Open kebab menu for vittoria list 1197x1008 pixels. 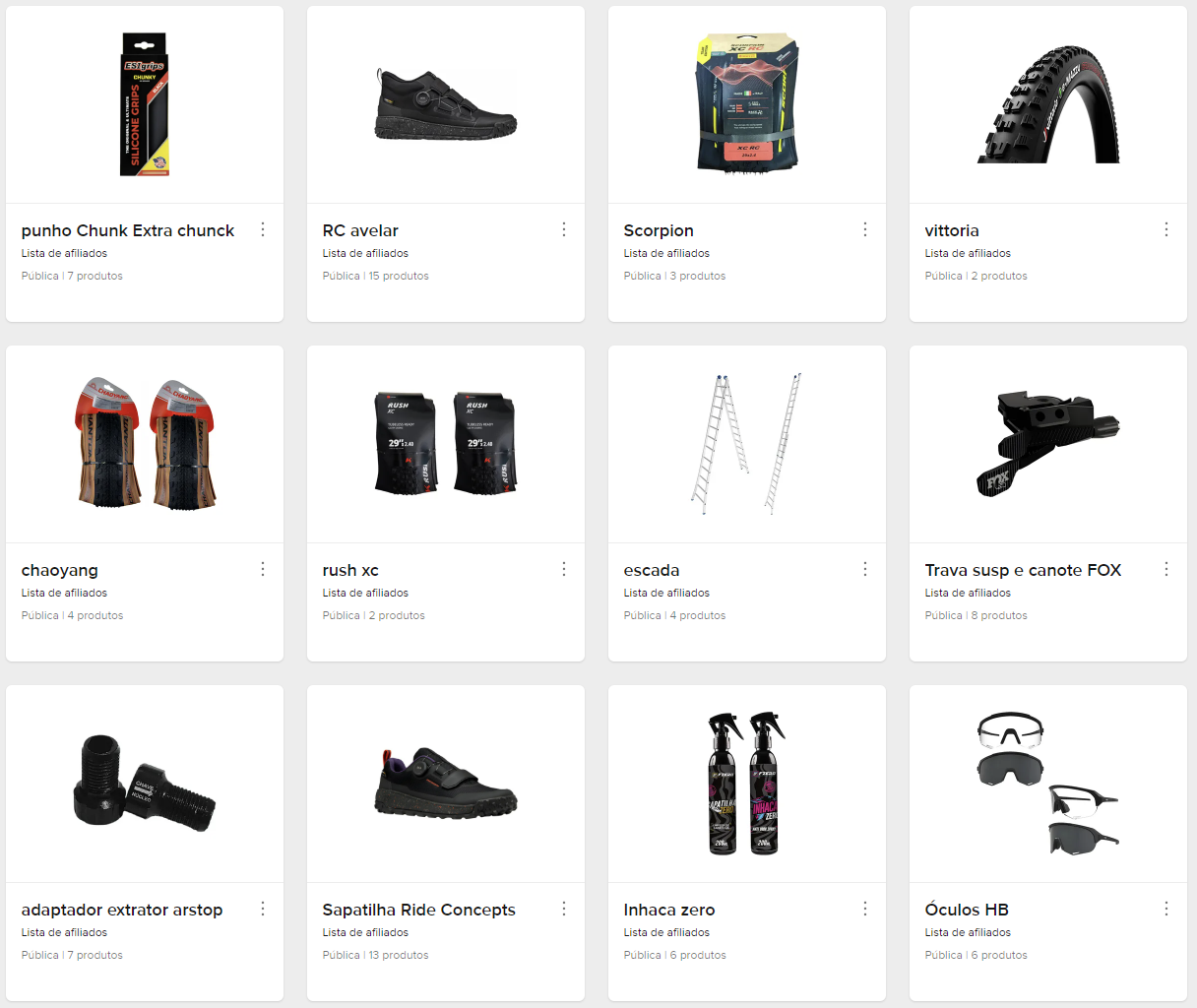click(x=1166, y=229)
